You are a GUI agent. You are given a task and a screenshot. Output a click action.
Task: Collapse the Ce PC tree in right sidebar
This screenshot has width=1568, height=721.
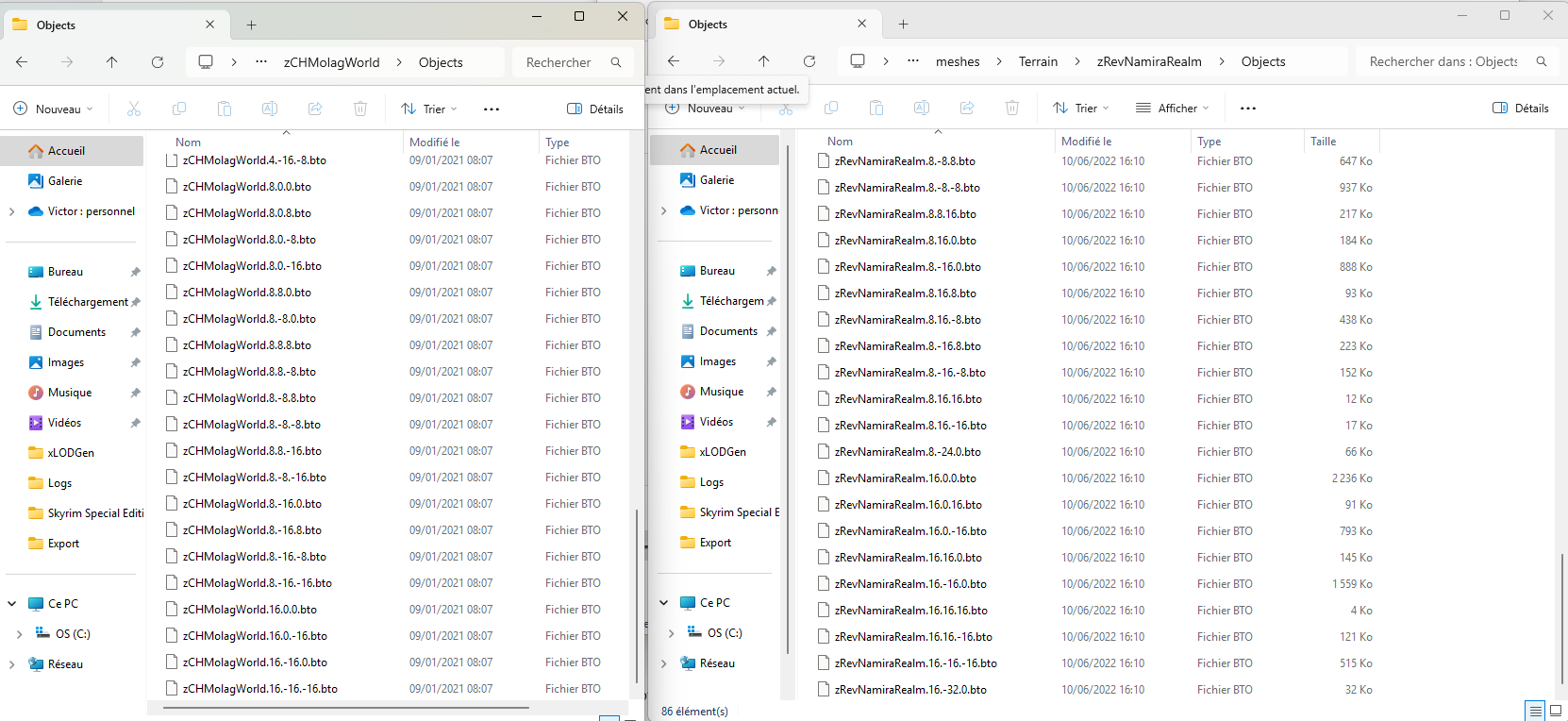click(664, 603)
